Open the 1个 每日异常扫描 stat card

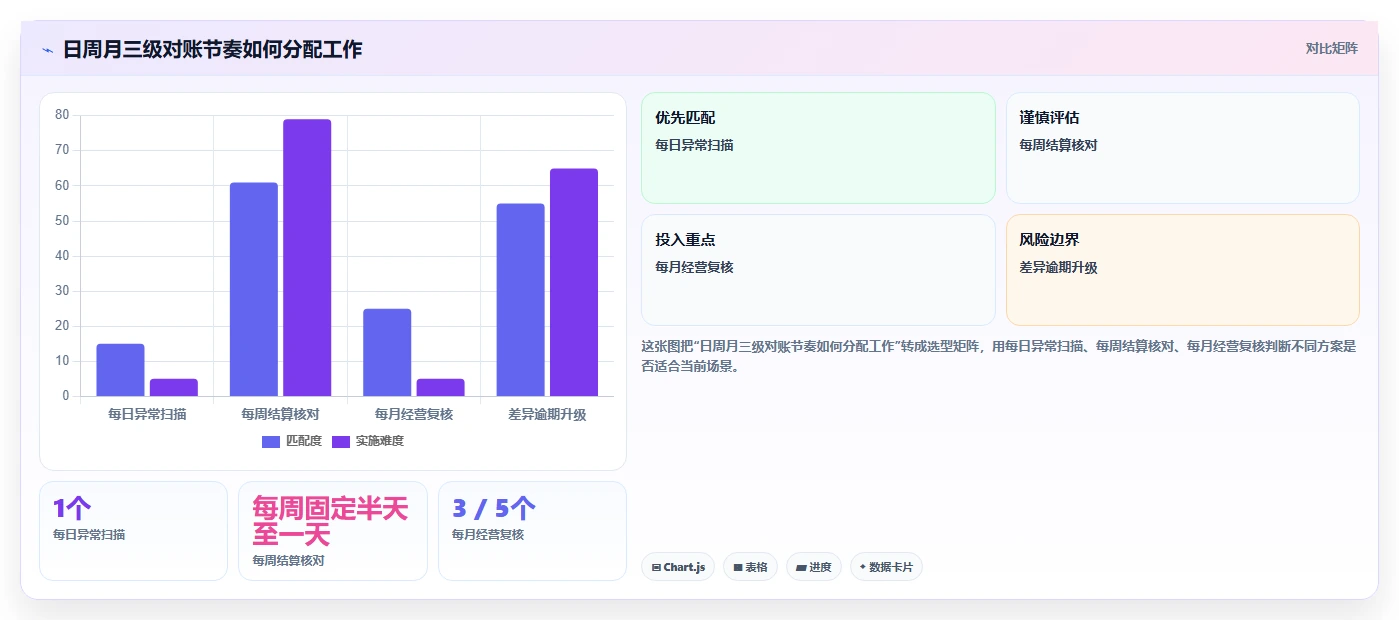(134, 531)
